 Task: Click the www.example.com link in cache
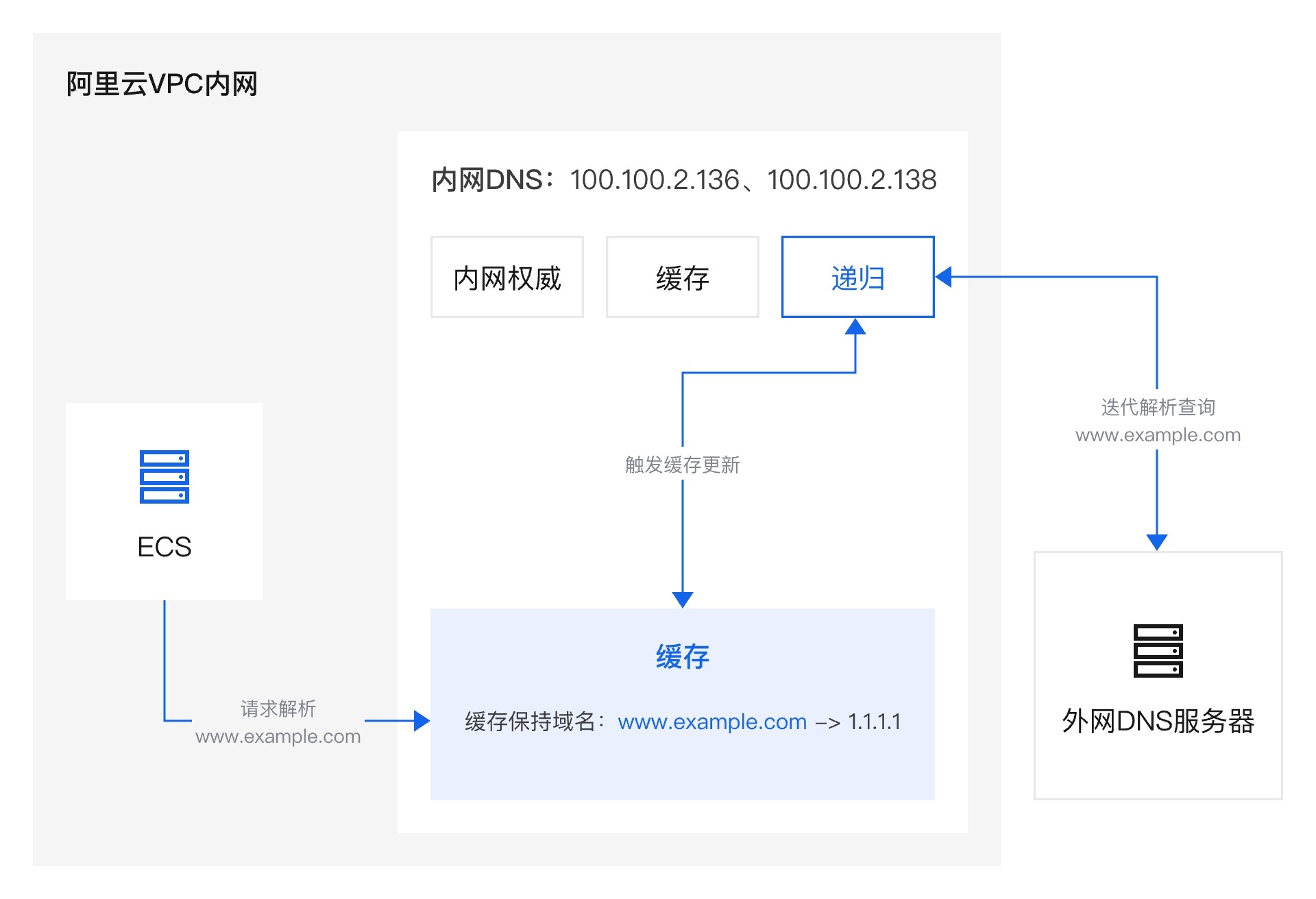point(711,722)
